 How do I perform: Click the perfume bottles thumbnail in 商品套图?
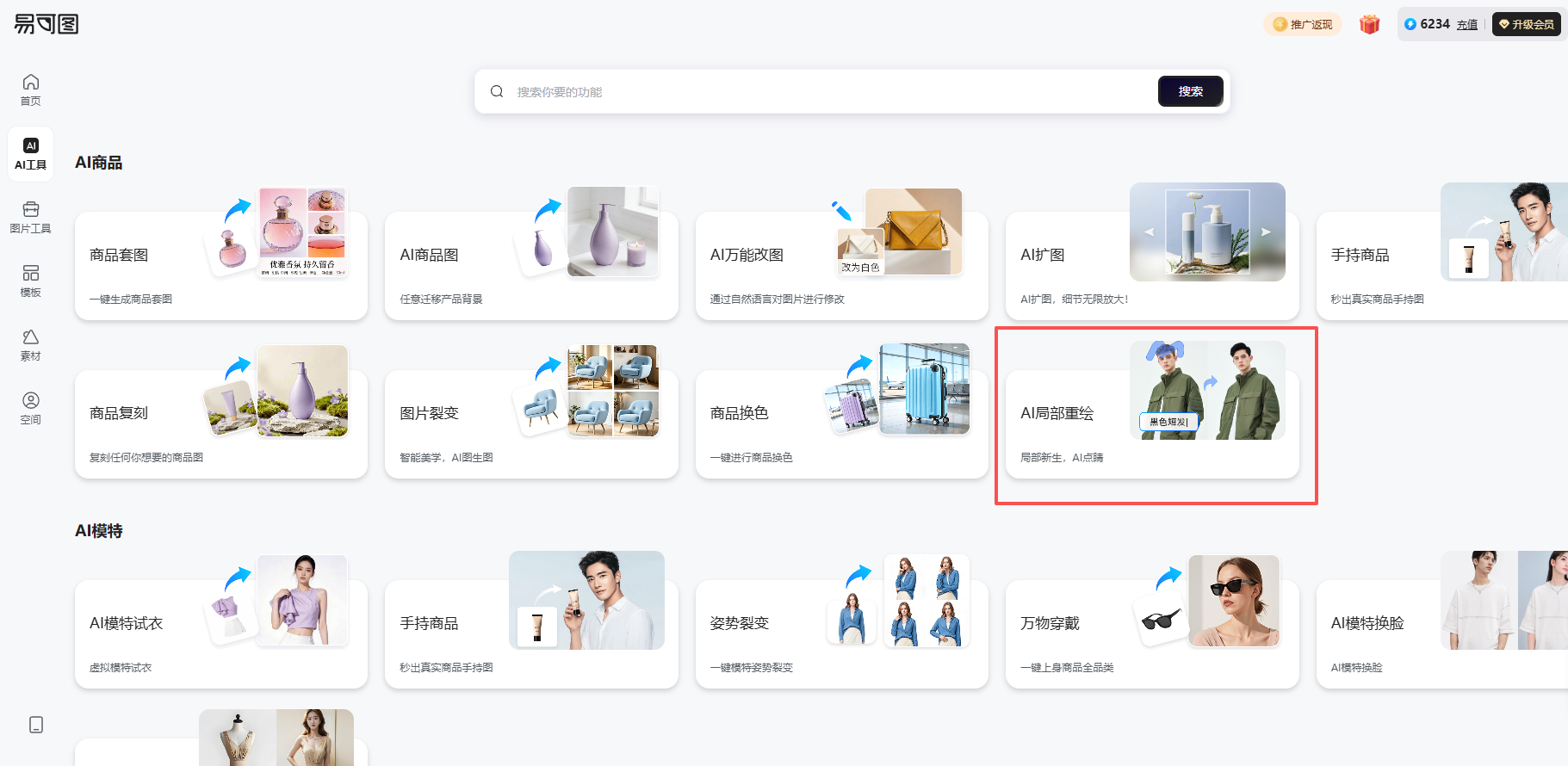[x=302, y=232]
